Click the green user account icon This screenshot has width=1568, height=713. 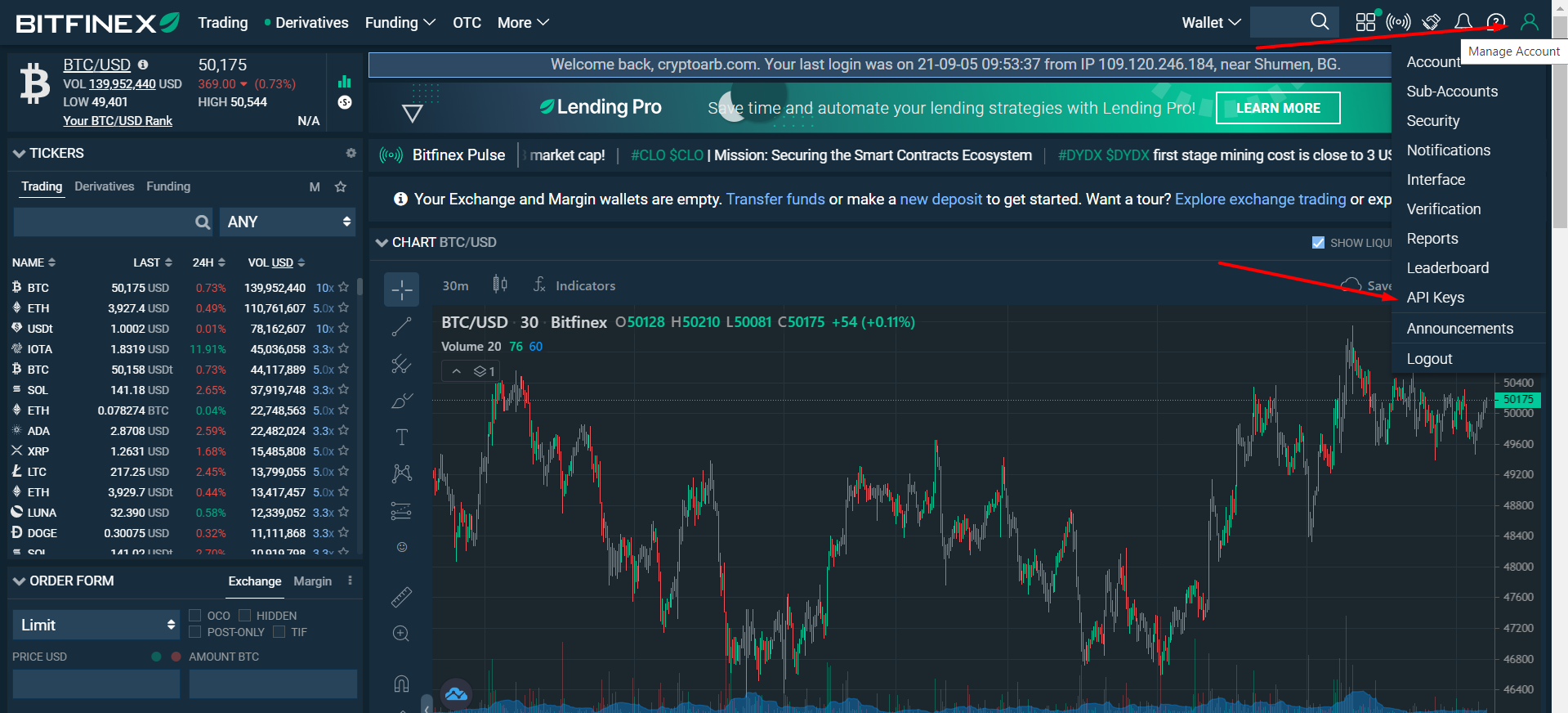click(1530, 22)
